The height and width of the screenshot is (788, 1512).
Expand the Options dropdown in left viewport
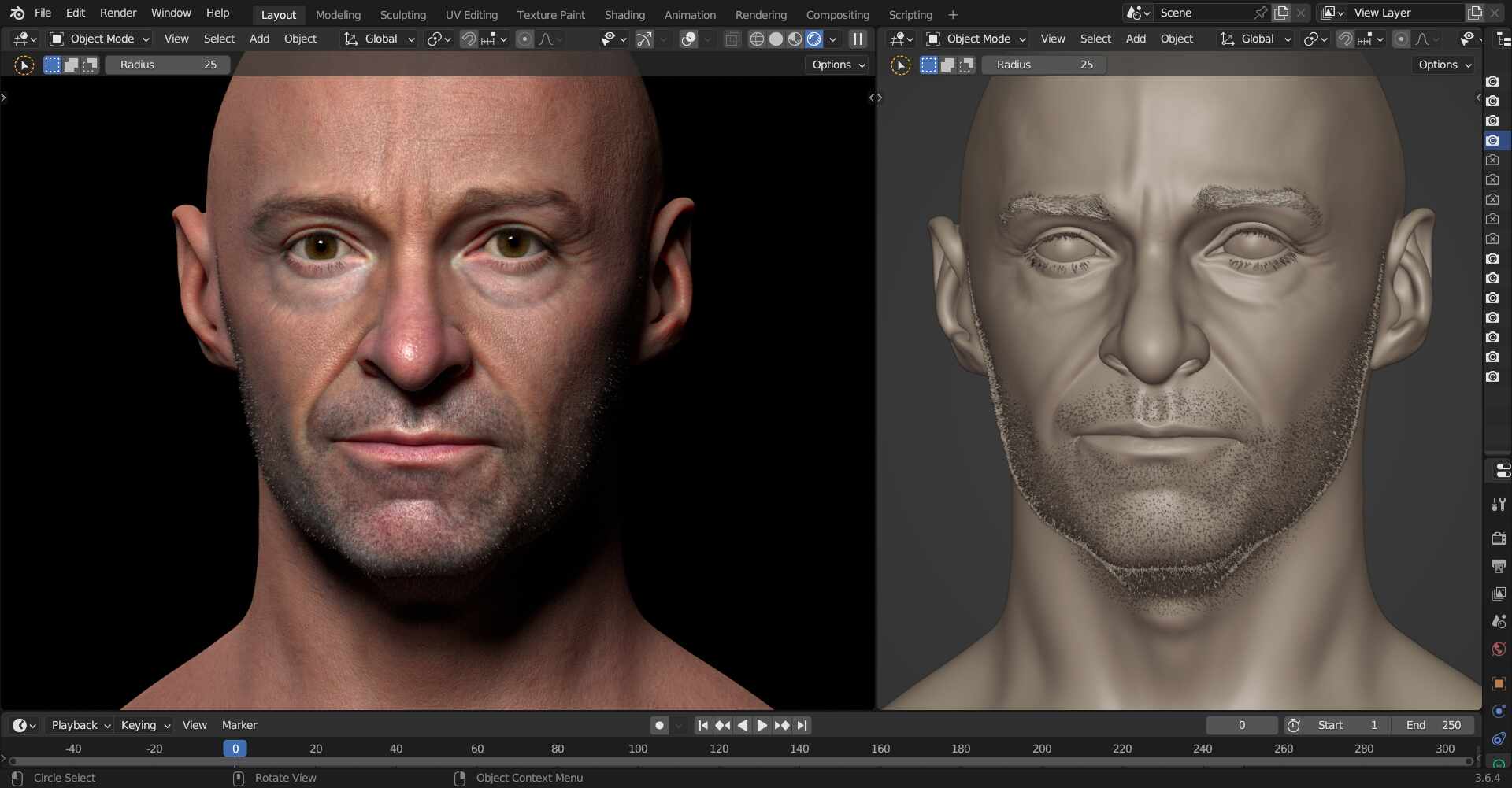[x=838, y=65]
